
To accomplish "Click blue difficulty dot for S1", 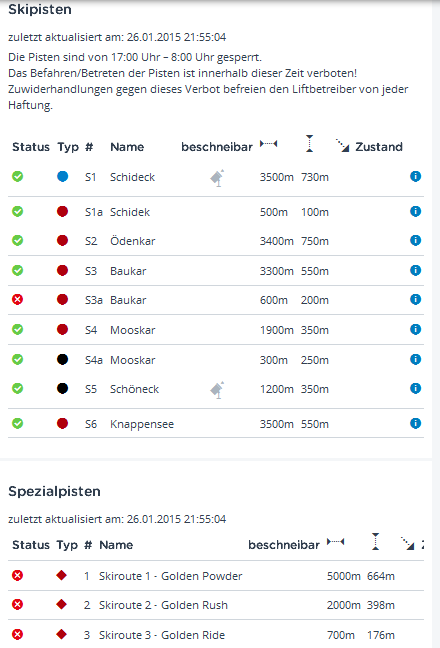I will pyautogui.click(x=62, y=176).
